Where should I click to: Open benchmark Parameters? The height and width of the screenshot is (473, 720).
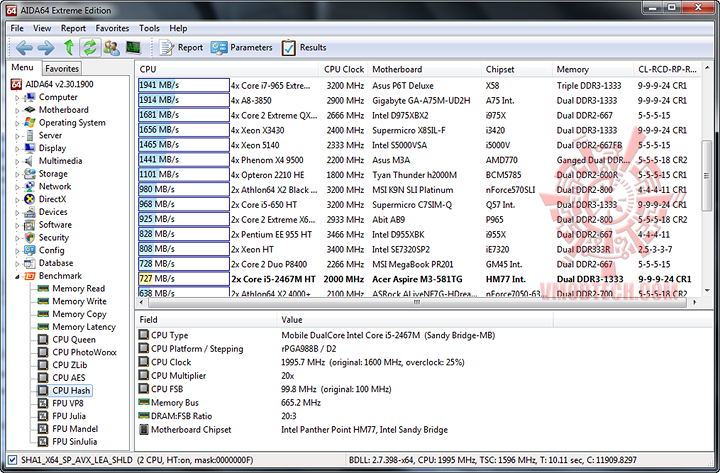pos(242,48)
